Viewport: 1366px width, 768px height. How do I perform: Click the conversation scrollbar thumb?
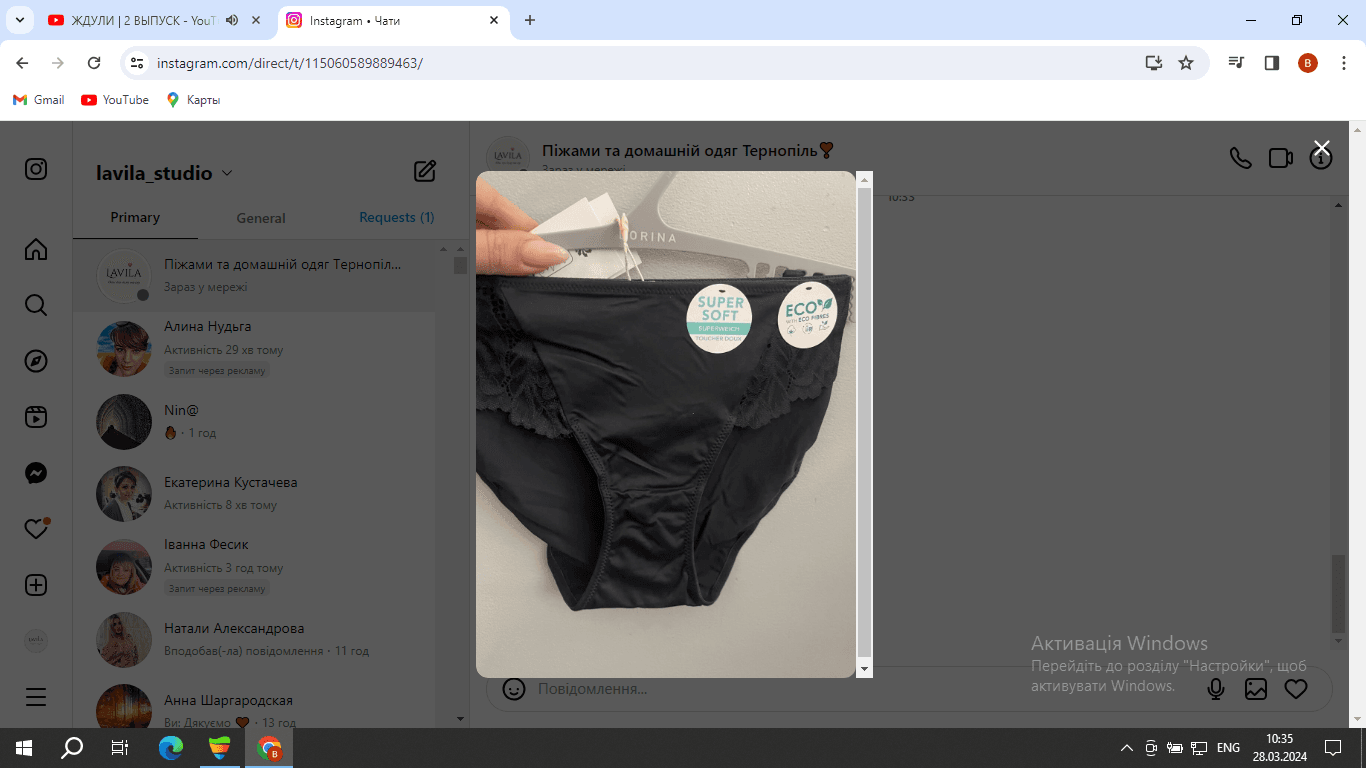click(x=1338, y=593)
